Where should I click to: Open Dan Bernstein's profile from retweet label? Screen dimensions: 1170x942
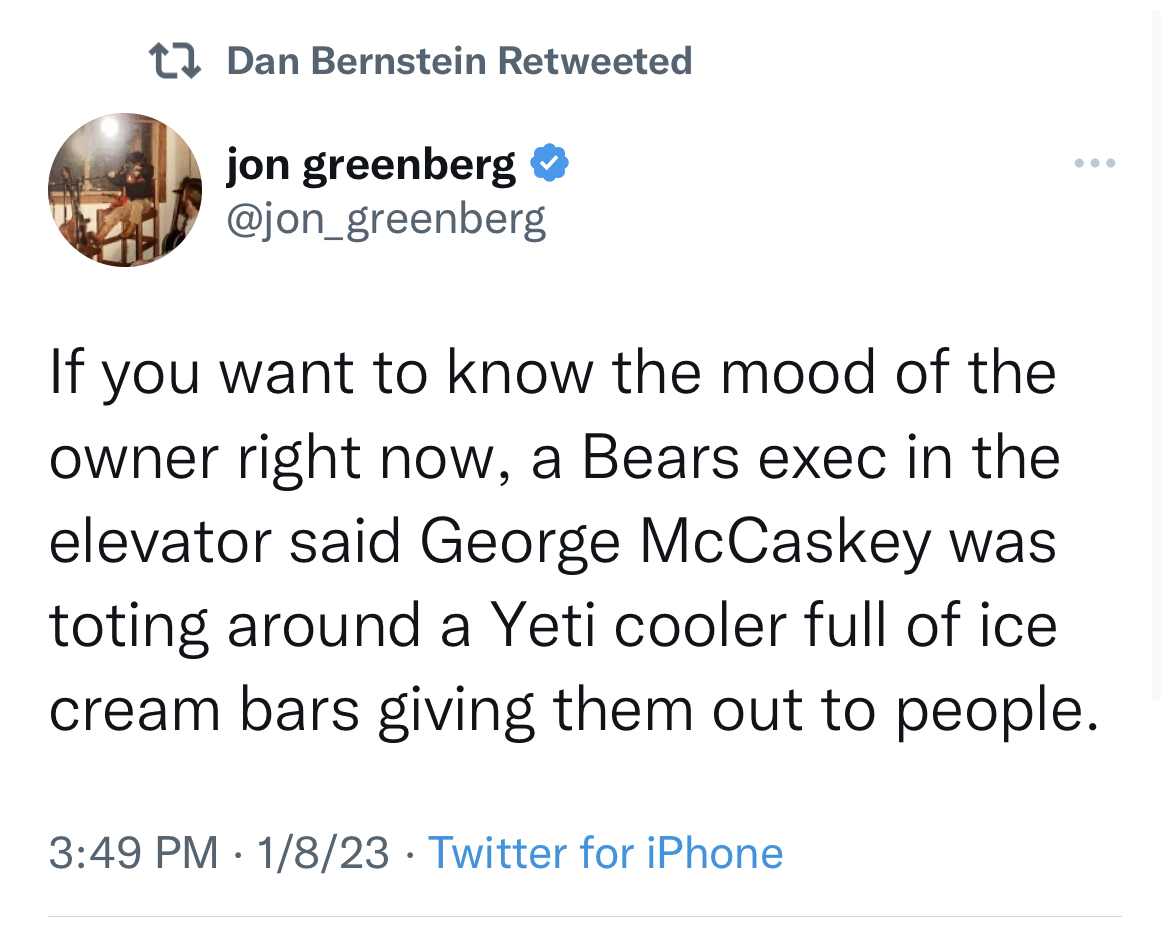(358, 61)
